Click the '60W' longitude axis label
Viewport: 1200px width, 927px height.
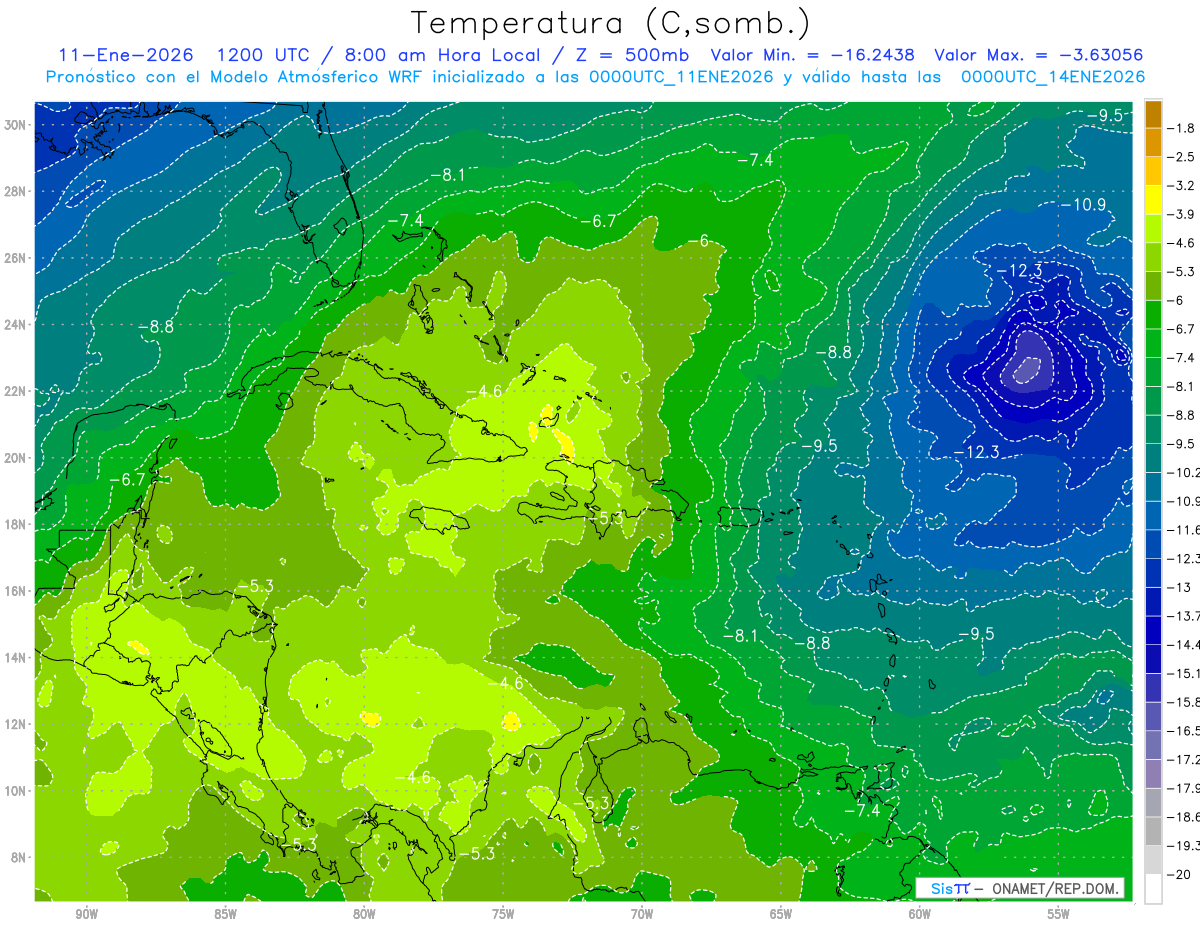point(920,914)
